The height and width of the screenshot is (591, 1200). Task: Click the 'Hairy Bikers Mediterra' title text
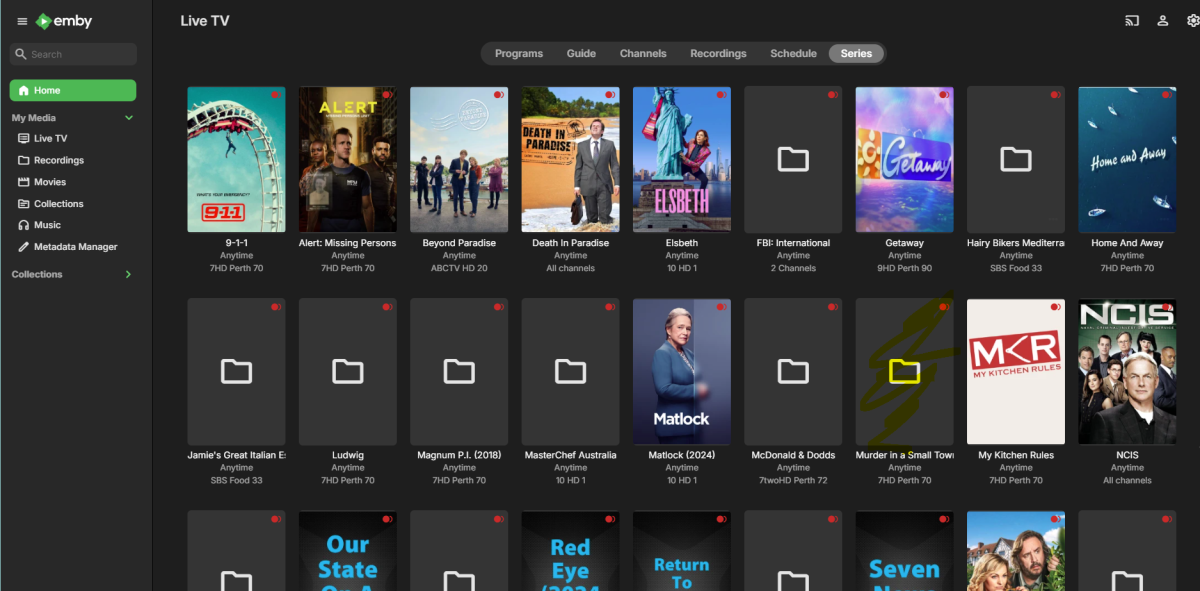coord(1016,243)
